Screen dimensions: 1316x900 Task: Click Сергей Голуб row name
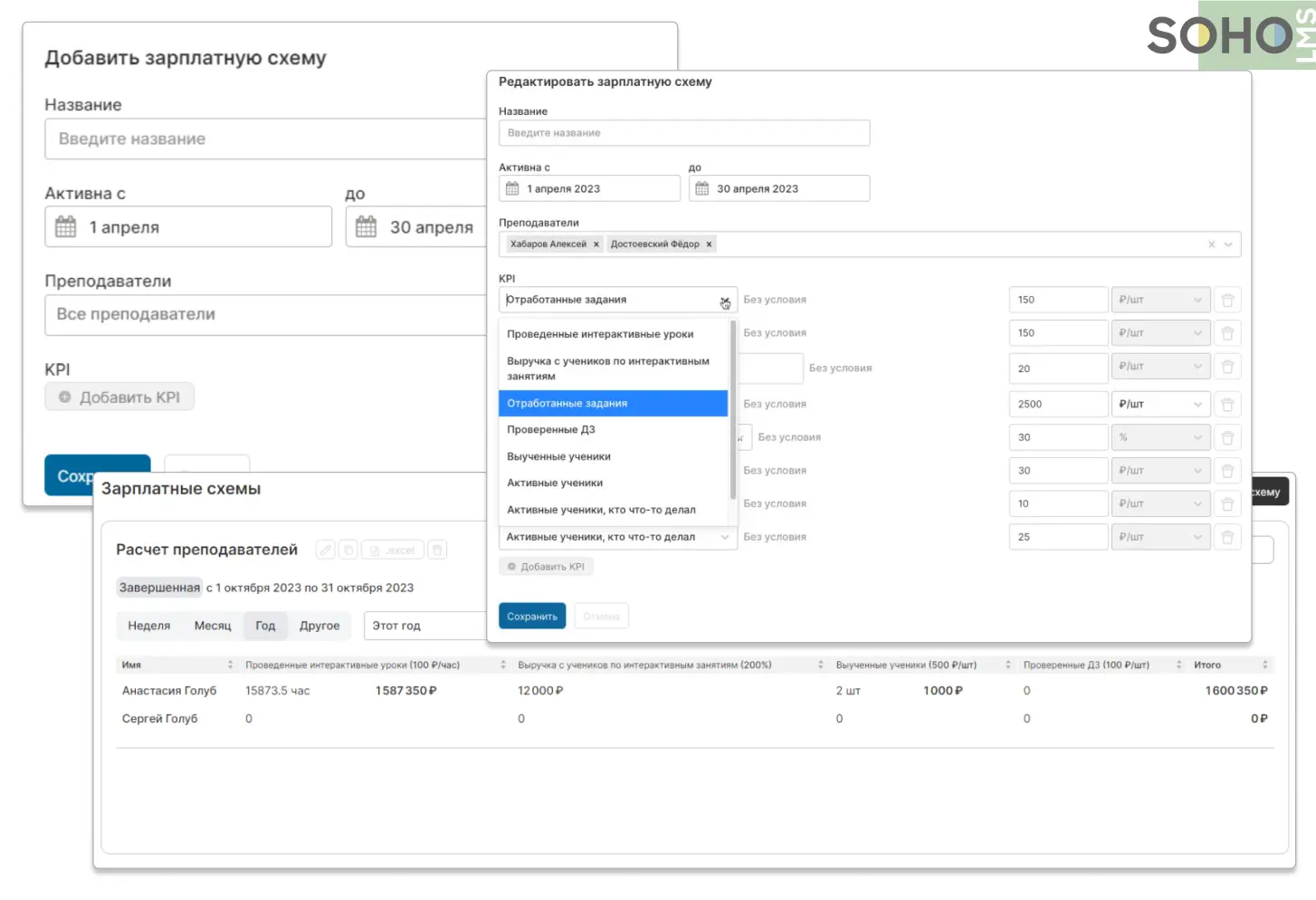159,719
